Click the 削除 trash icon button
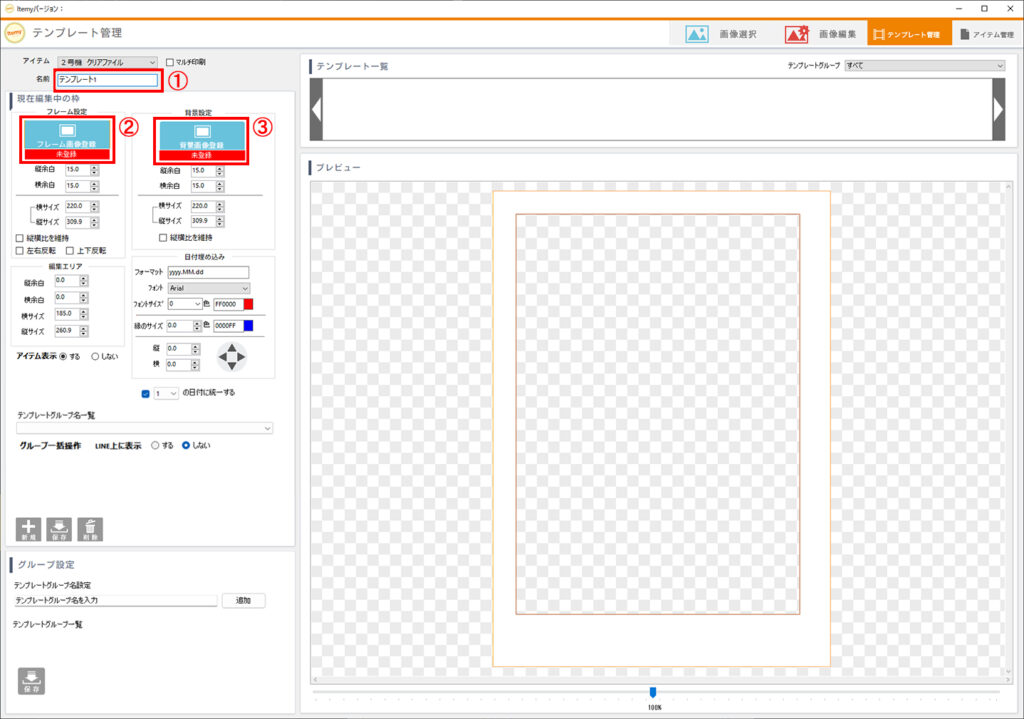The height and width of the screenshot is (719, 1024). coord(90,529)
